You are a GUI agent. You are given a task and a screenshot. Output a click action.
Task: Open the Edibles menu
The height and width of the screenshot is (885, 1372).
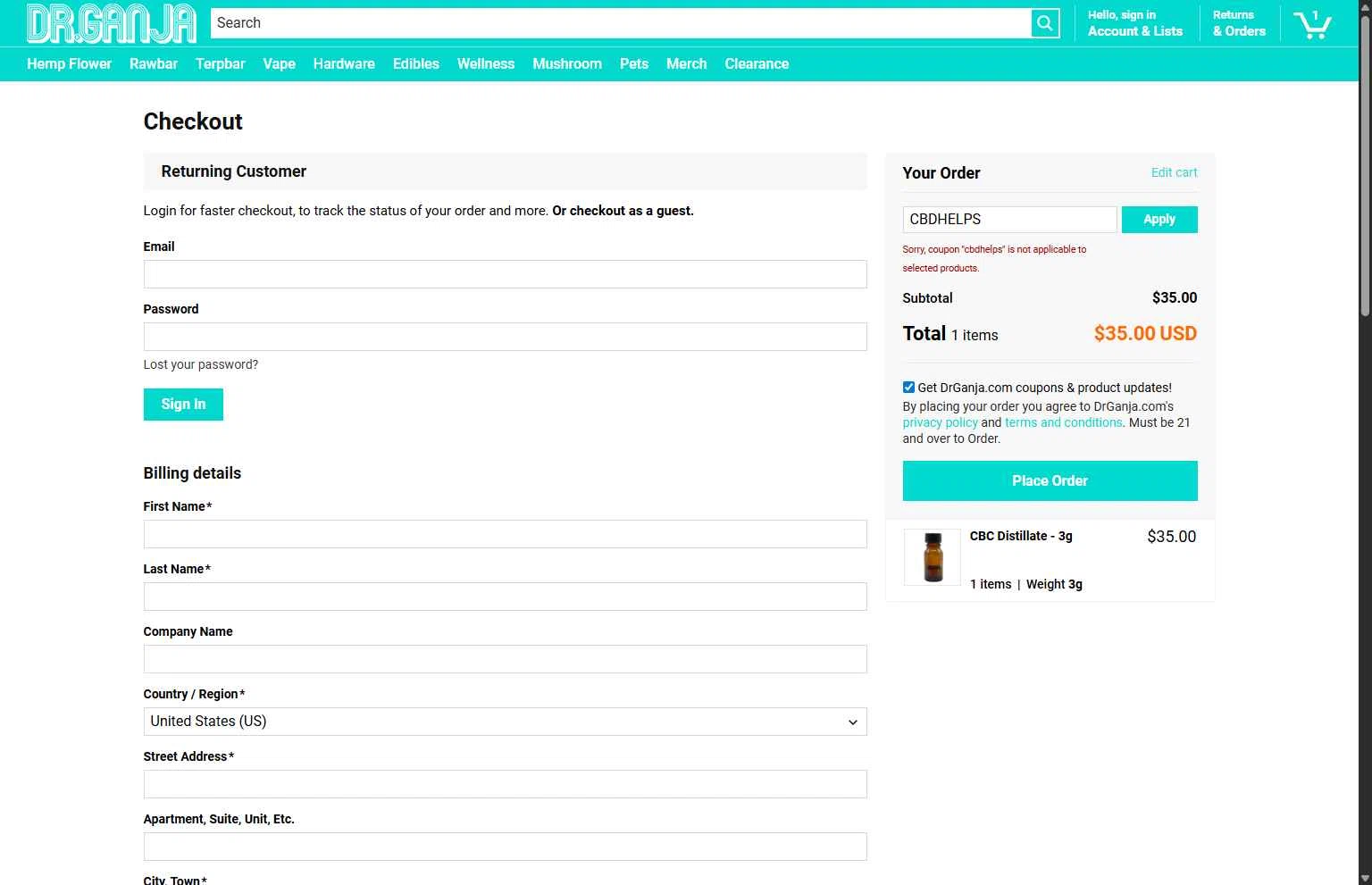pyautogui.click(x=416, y=64)
